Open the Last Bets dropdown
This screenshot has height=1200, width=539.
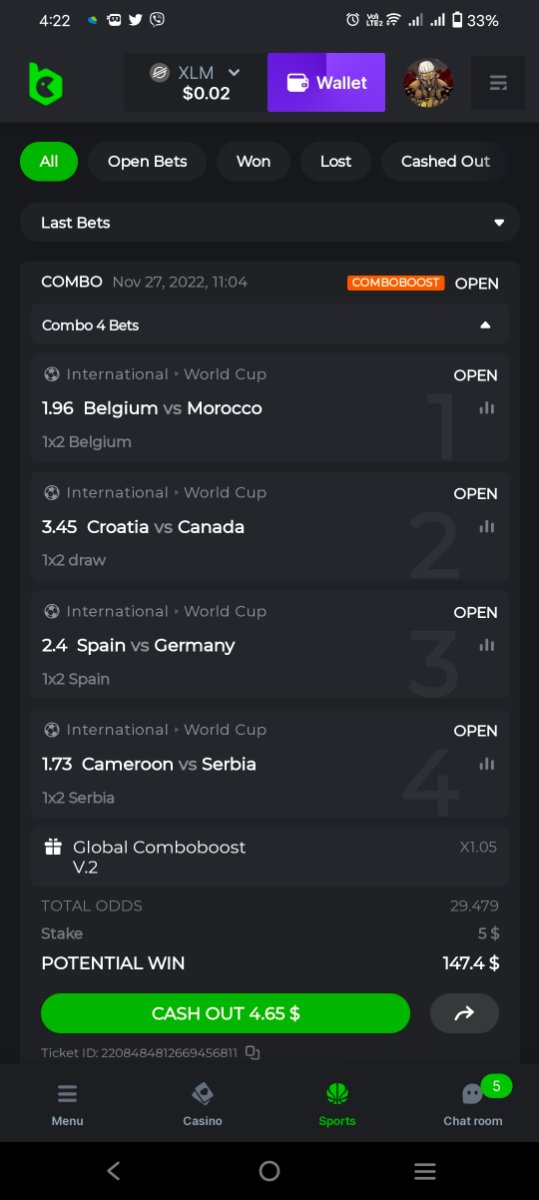(270, 222)
